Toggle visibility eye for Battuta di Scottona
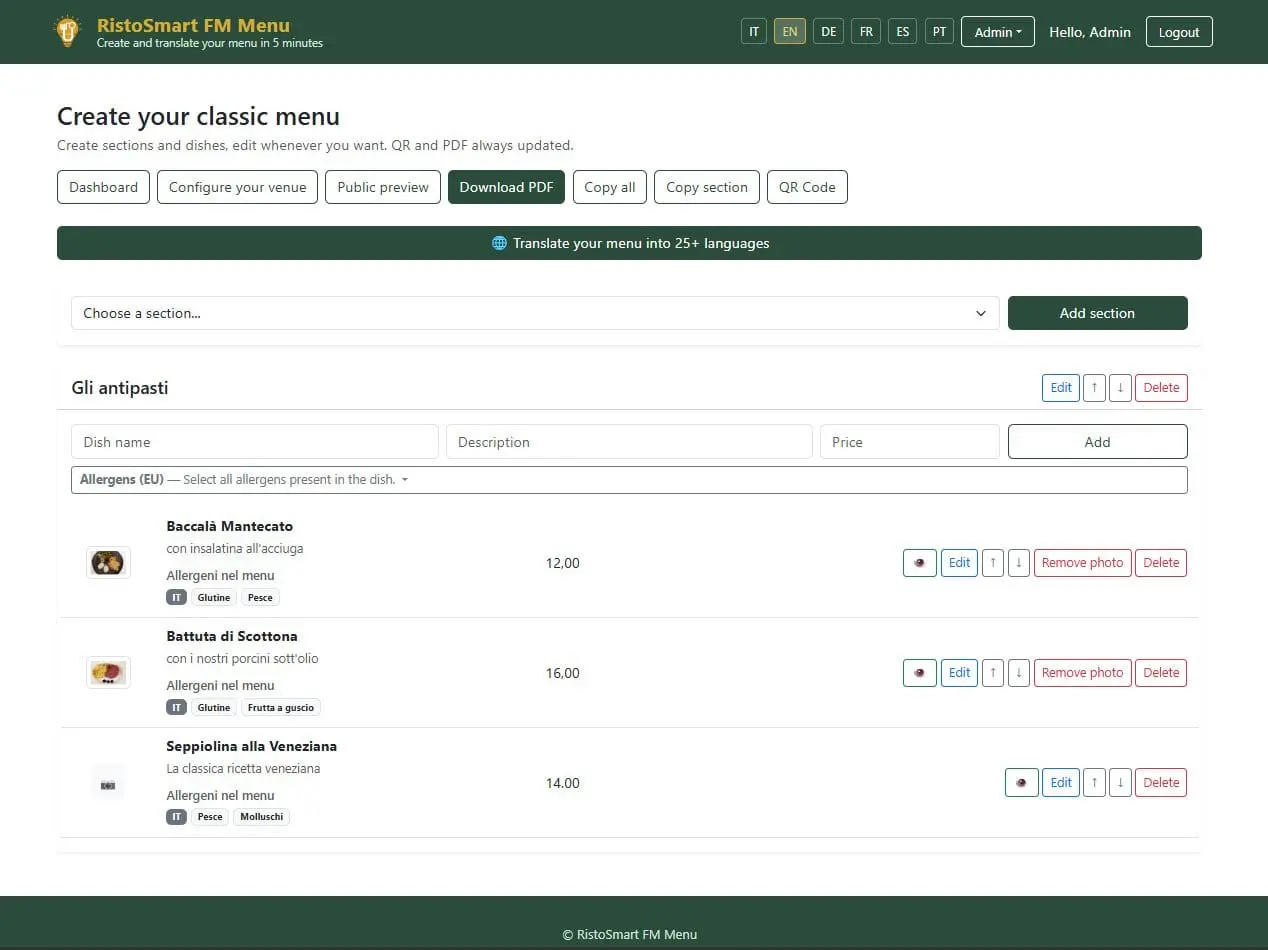 pyautogui.click(x=919, y=673)
